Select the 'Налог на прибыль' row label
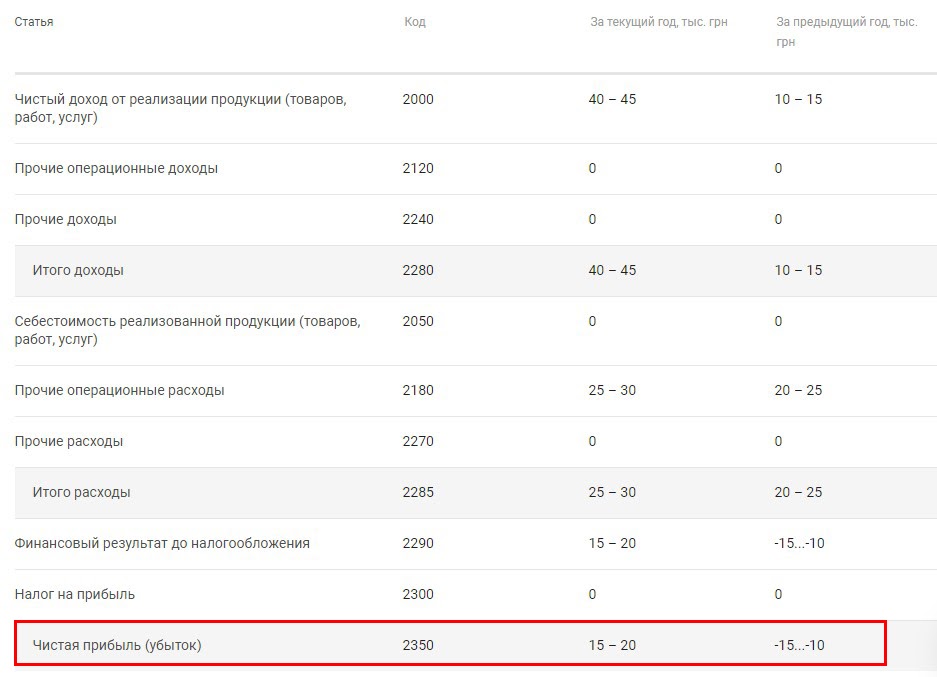The width and height of the screenshot is (937, 677). point(75,594)
